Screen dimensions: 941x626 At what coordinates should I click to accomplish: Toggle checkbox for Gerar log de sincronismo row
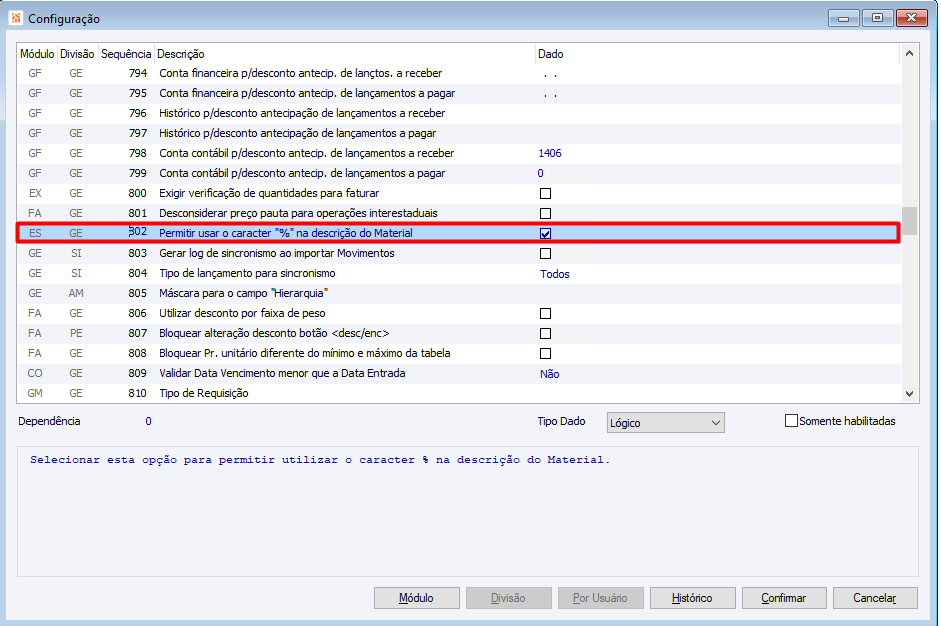(545, 253)
